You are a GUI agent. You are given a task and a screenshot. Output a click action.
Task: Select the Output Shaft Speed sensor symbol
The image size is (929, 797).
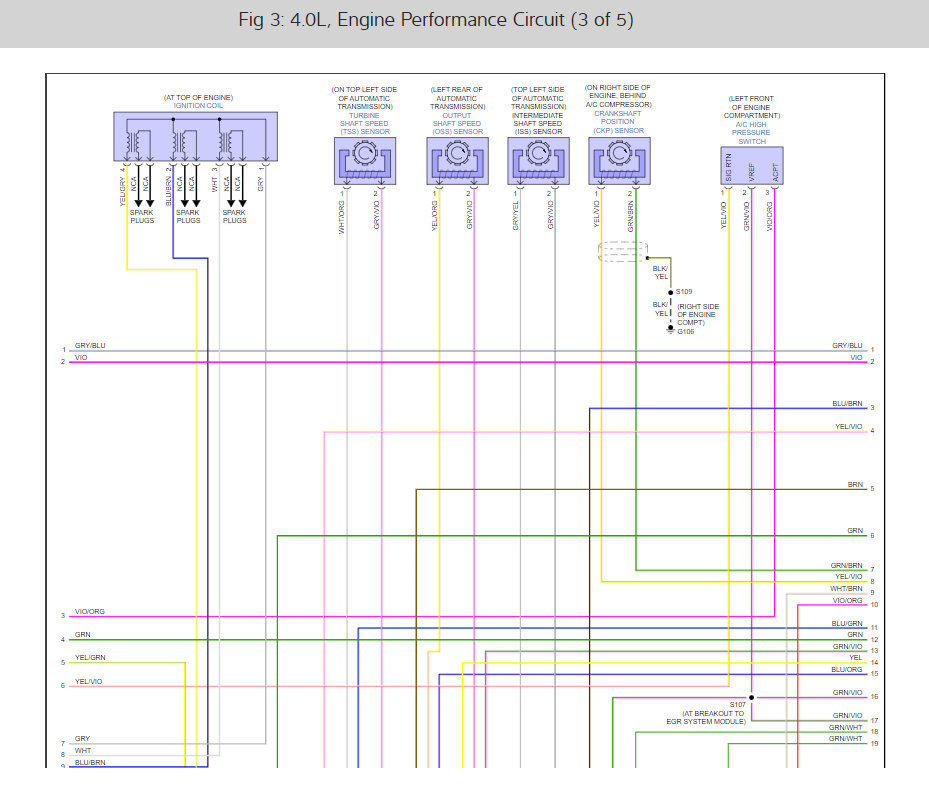click(457, 161)
